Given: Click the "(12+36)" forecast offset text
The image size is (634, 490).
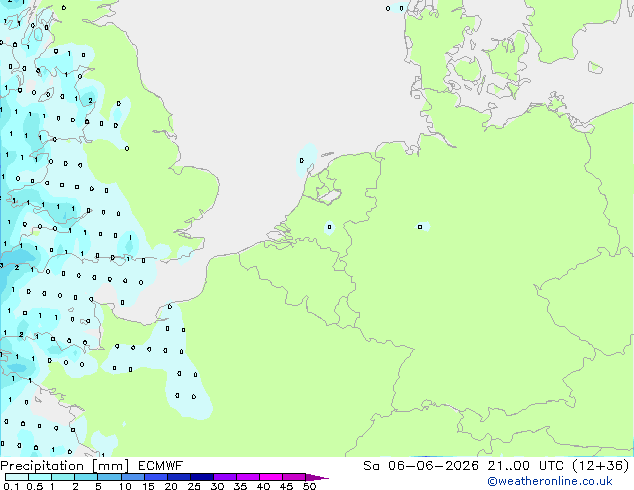Looking at the screenshot, I should click(x=601, y=466).
